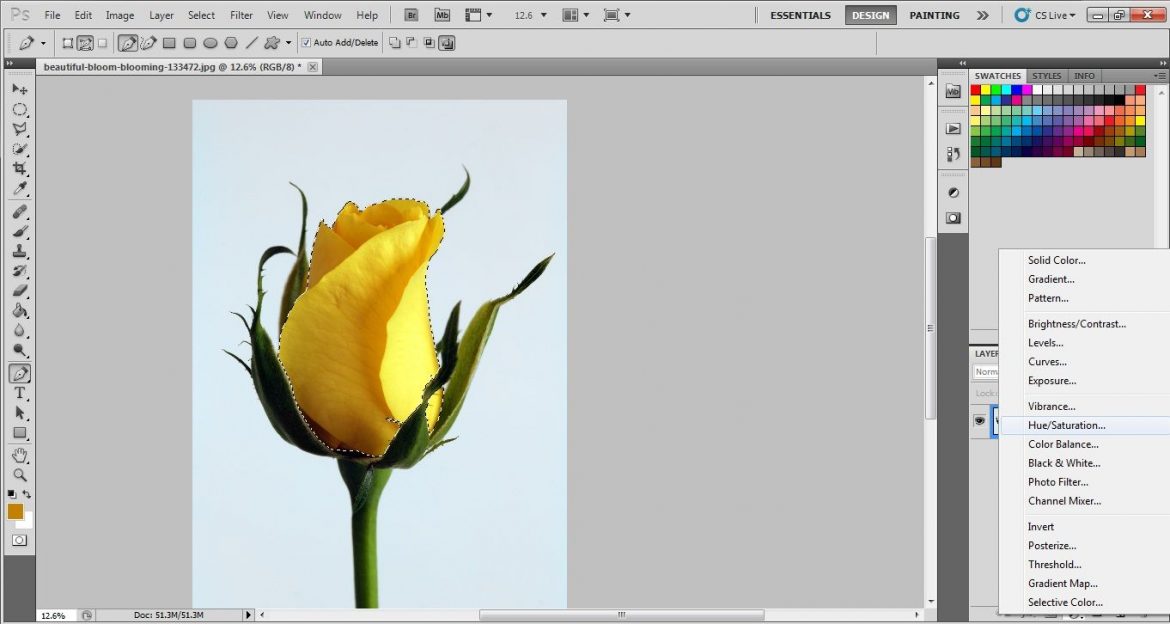Enable Shape Layers mode in options bar

[68, 43]
